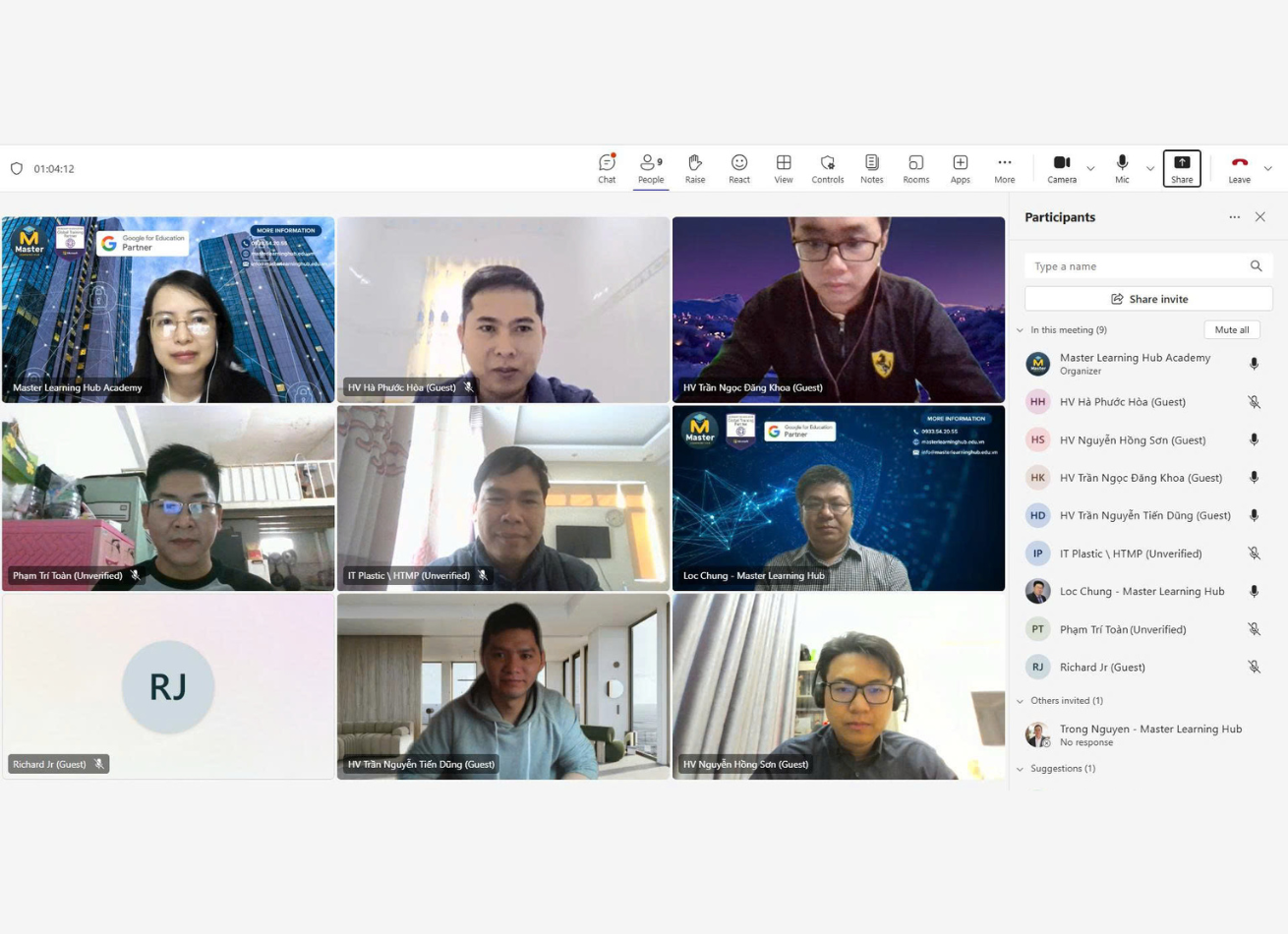The image size is (1288, 934).
Task: Raise your hand in the meeting
Action: tap(694, 168)
